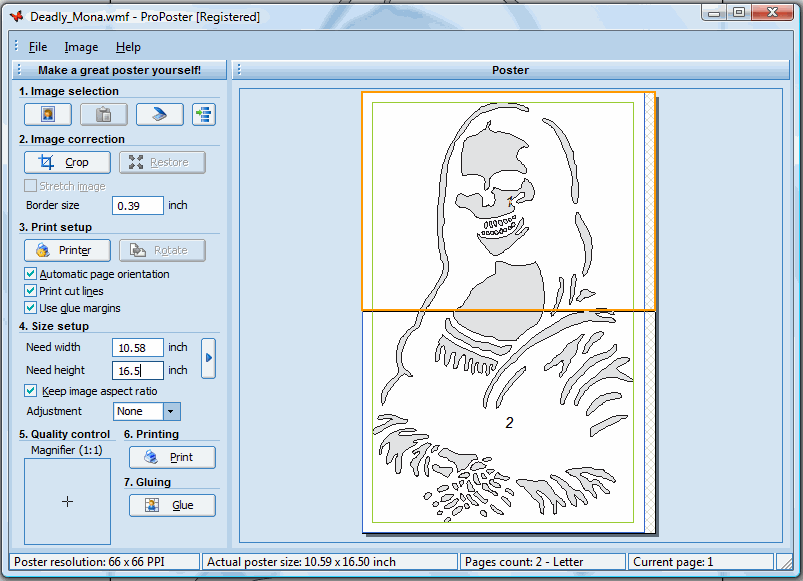
Task: Click the 'Need width' label
Action: point(53,347)
